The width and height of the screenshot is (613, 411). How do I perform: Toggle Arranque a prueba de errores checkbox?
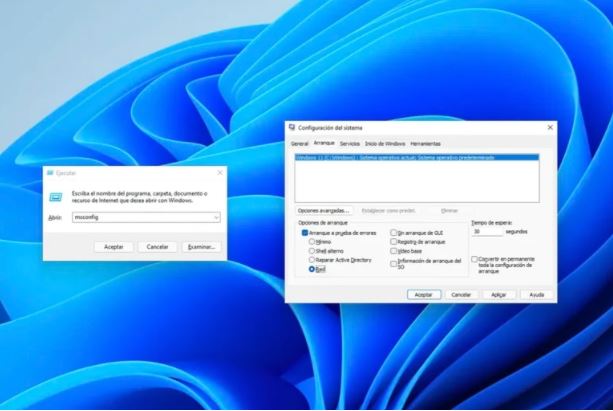305,233
